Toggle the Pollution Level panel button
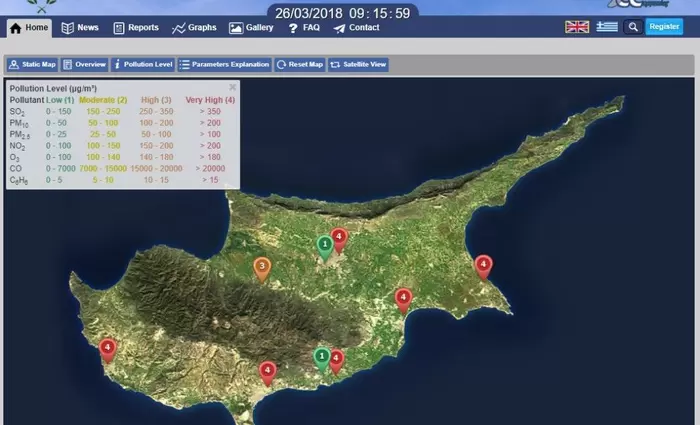Image resolution: width=700 pixels, height=425 pixels. 143,64
